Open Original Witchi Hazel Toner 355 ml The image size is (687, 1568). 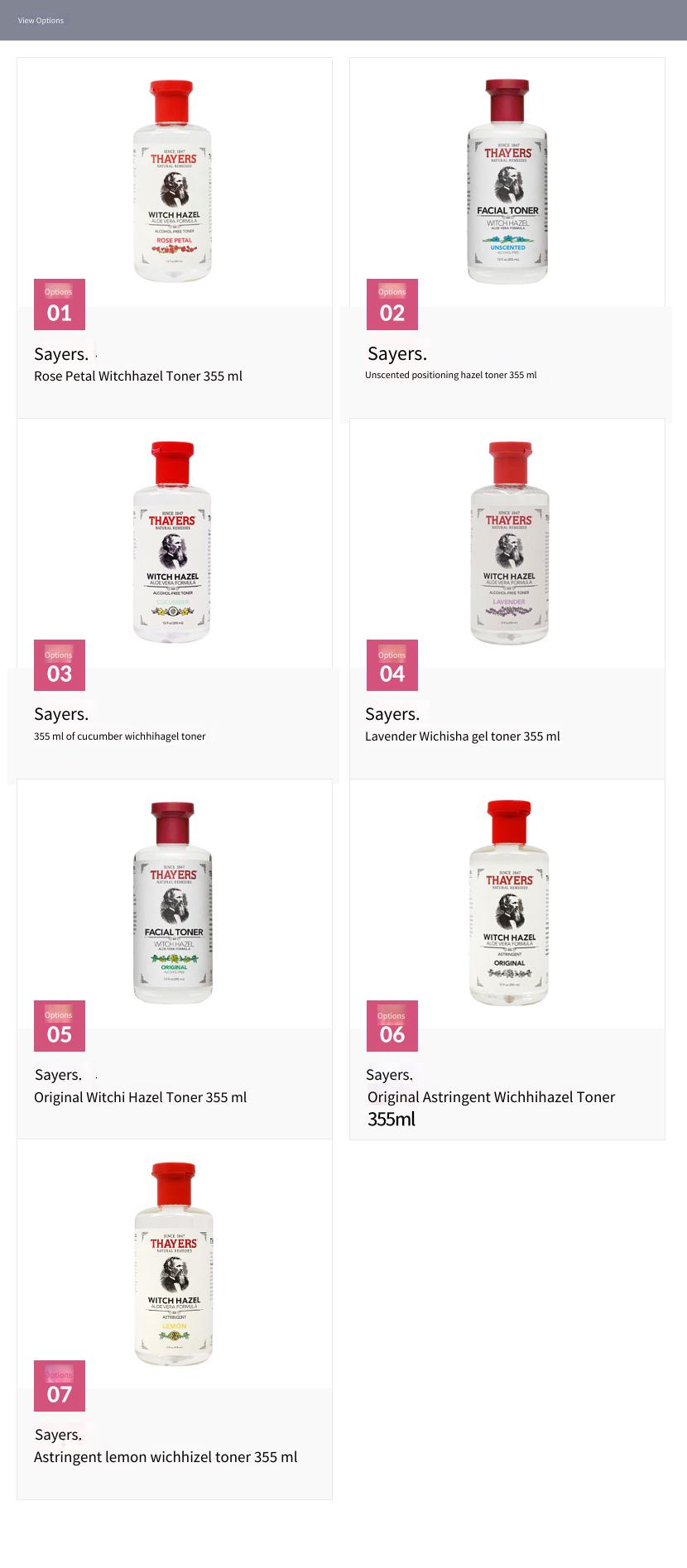click(x=141, y=1097)
